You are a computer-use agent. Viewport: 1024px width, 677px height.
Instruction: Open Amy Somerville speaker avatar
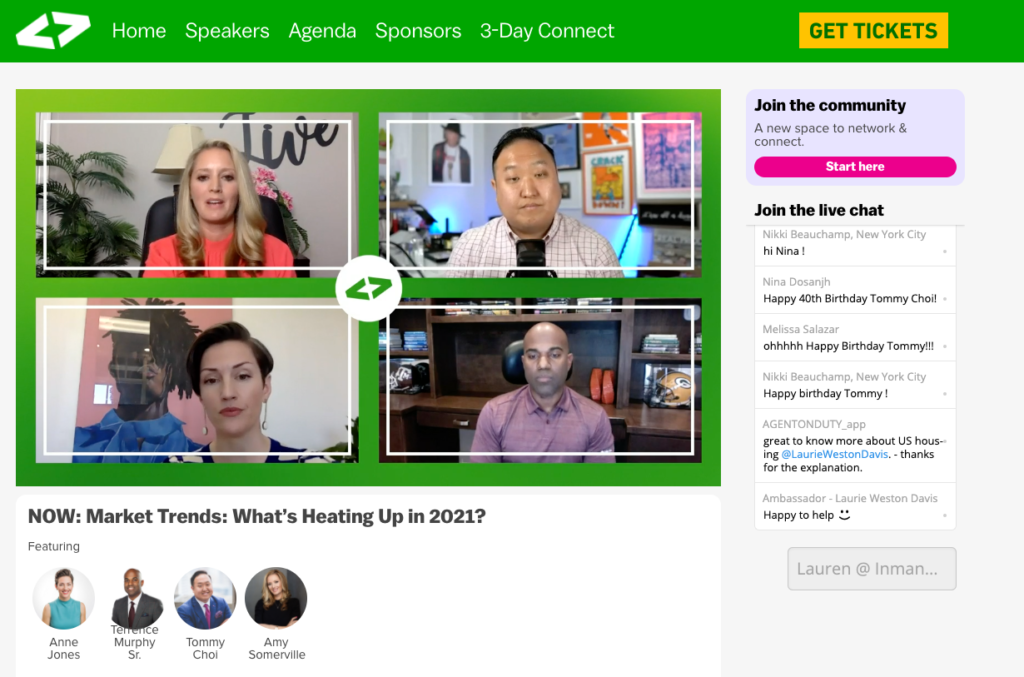(x=276, y=598)
